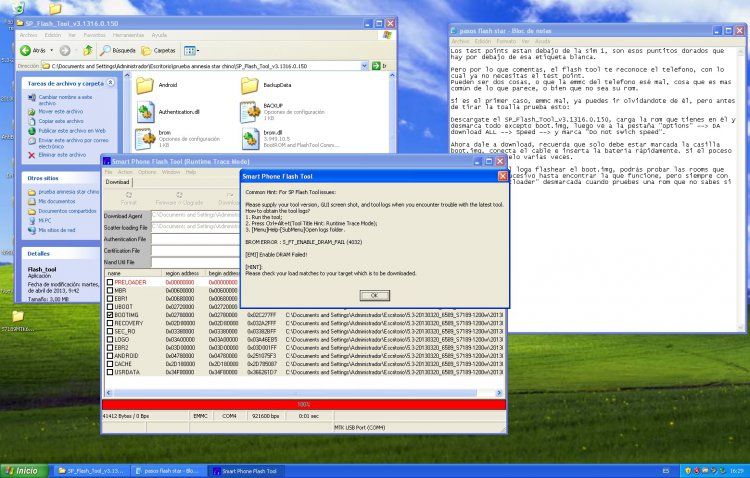
Task: Click the security shield tray icon
Action: point(688,471)
